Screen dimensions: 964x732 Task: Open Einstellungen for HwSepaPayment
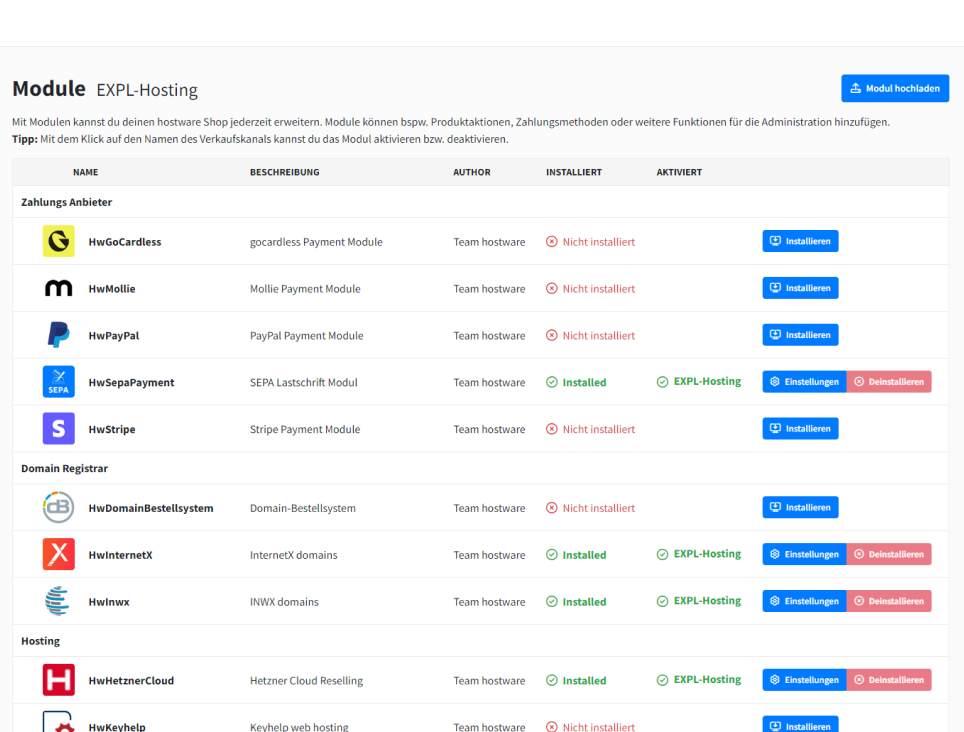804,382
